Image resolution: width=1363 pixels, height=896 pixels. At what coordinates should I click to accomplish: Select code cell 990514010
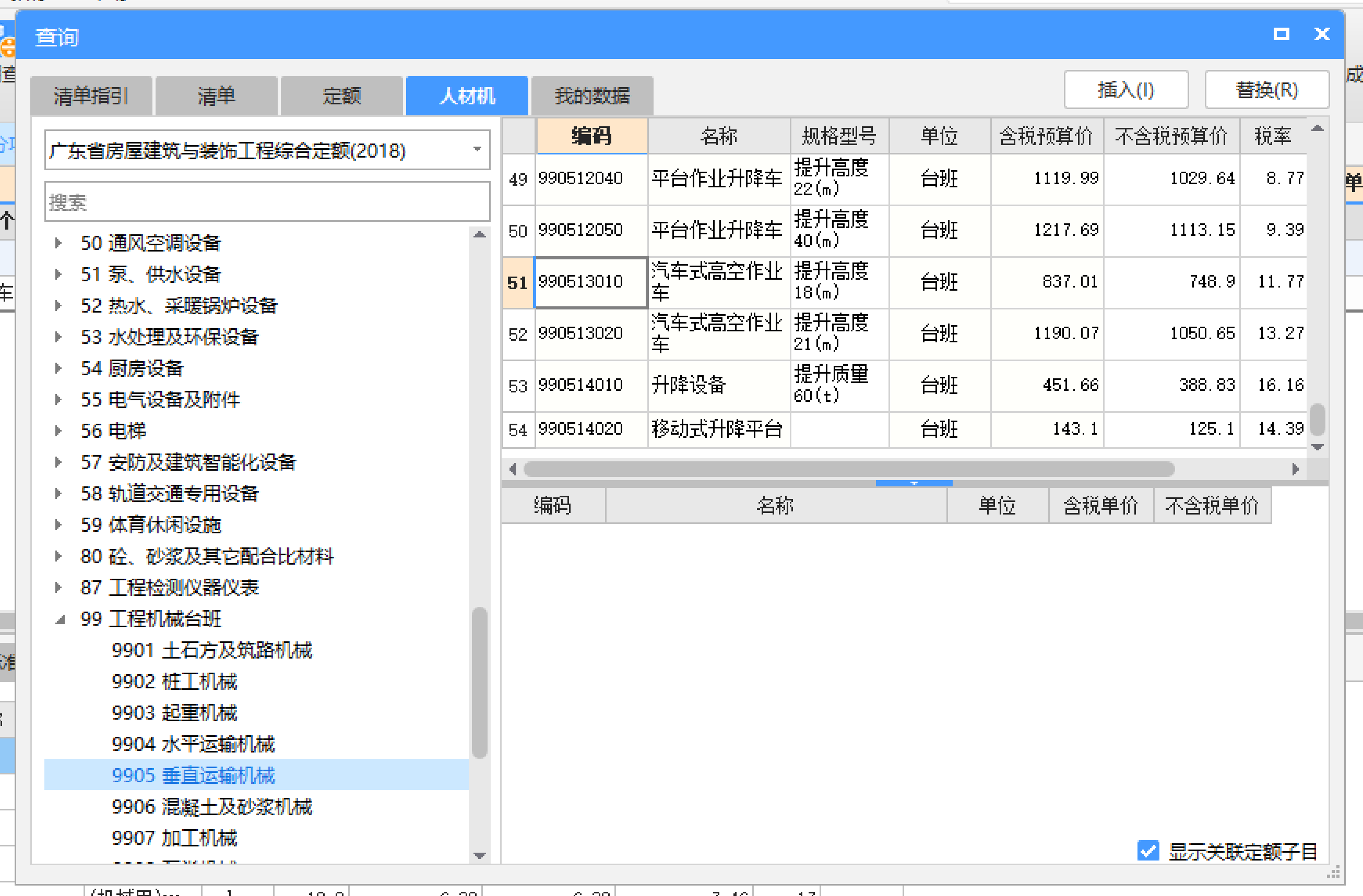(591, 385)
